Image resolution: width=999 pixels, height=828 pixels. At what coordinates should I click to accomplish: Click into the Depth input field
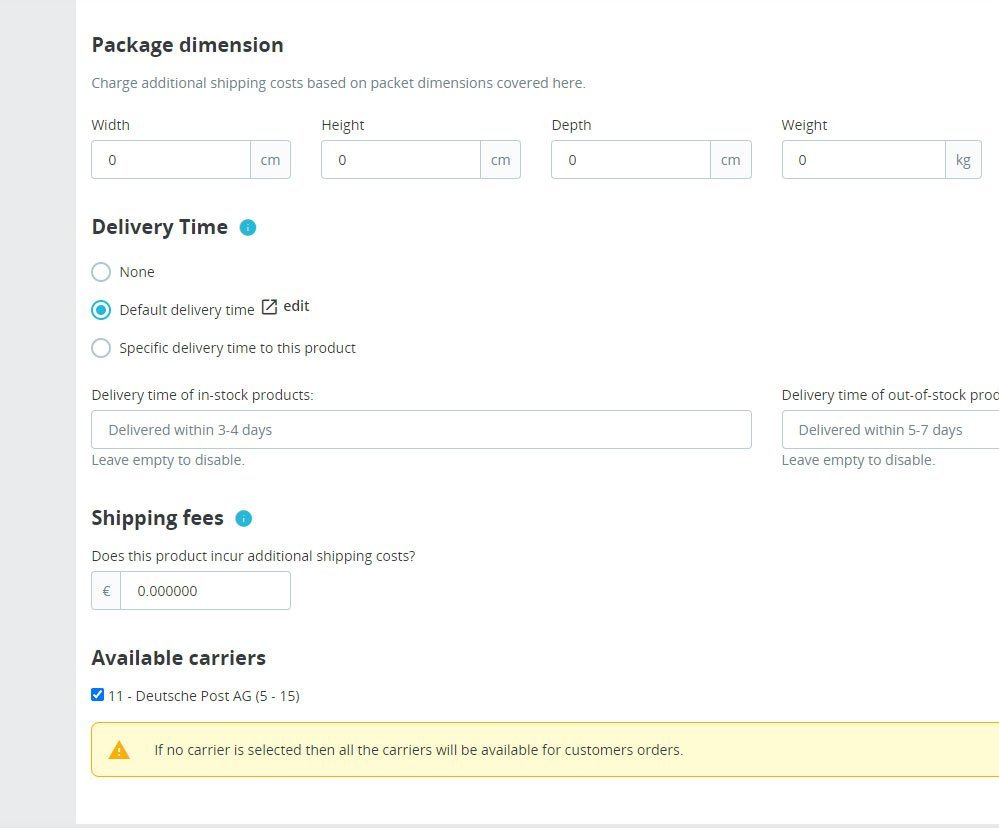[630, 160]
